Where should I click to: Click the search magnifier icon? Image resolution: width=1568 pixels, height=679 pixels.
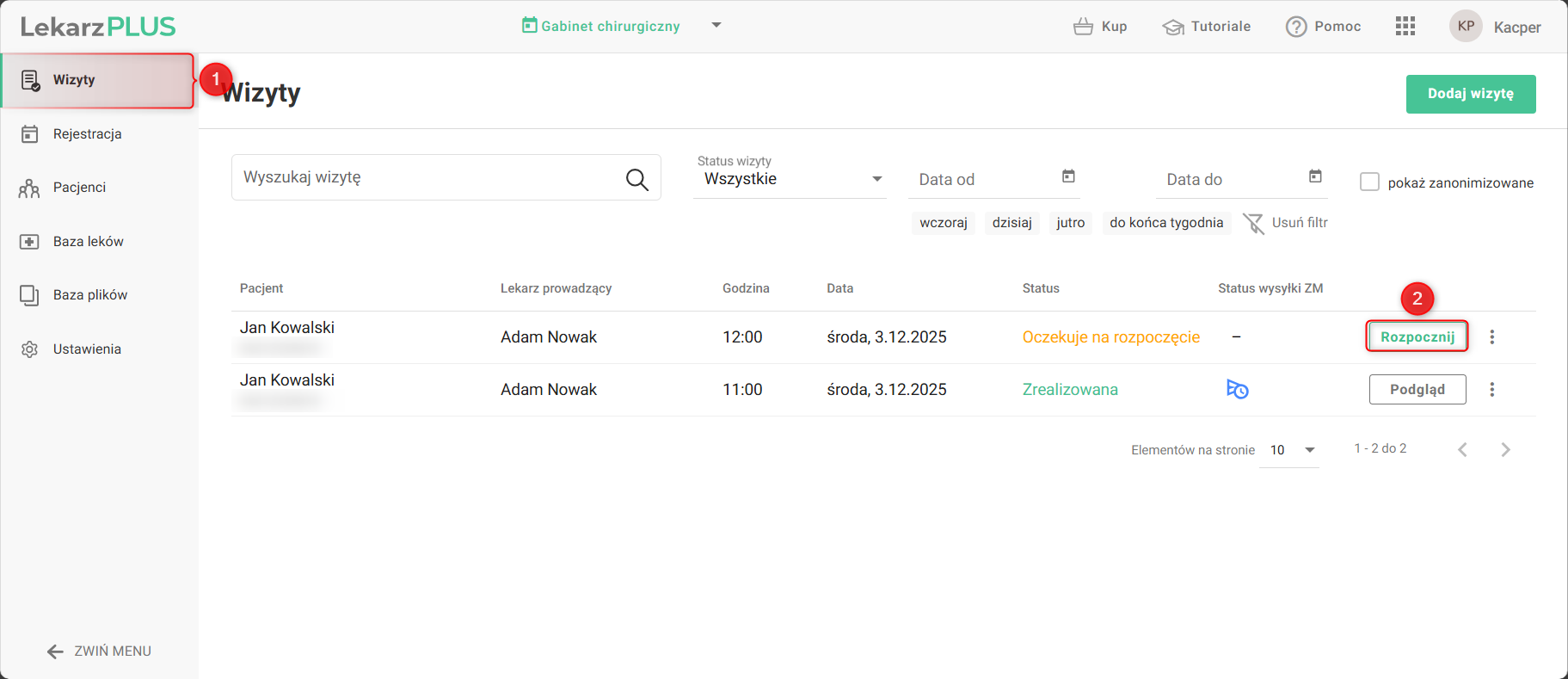[636, 179]
